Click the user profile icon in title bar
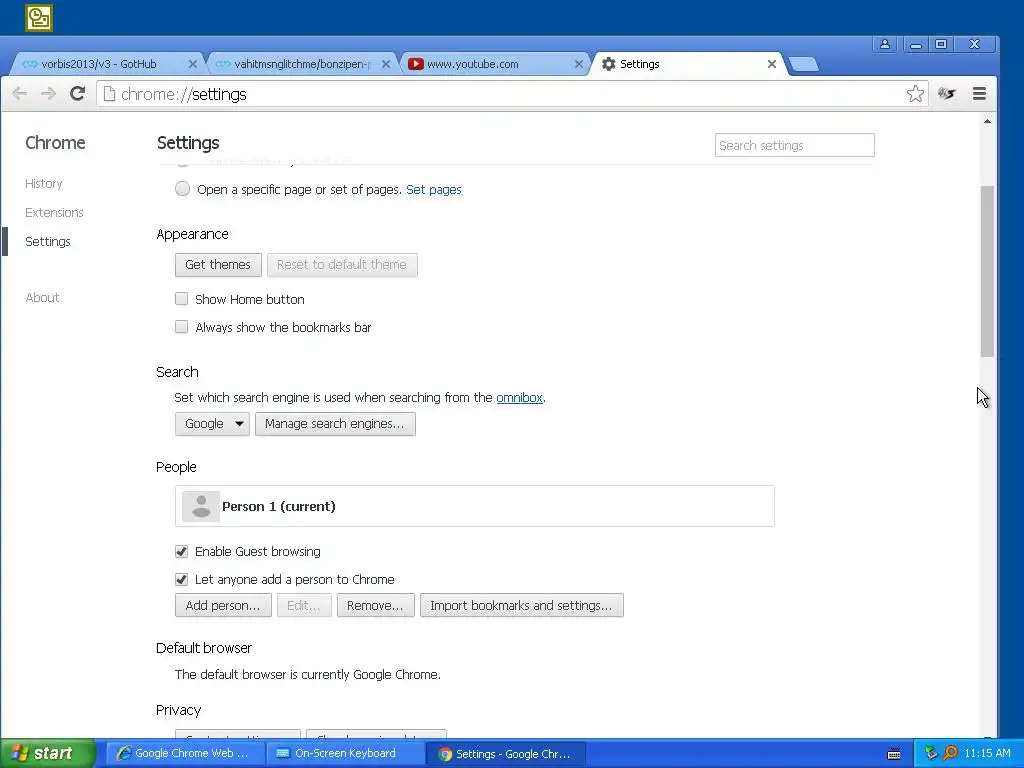1024x768 pixels. coord(885,44)
